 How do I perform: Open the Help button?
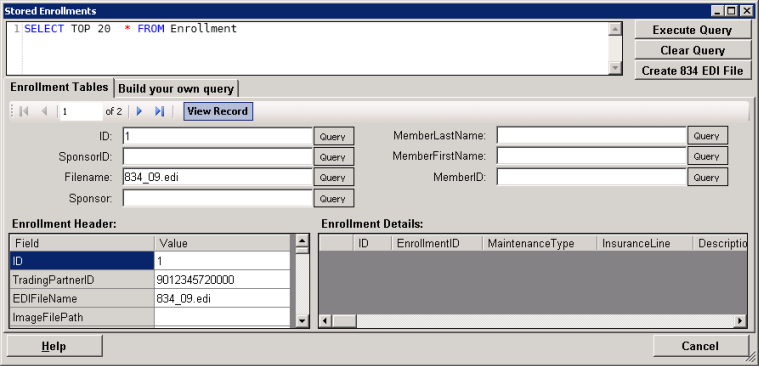pyautogui.click(x=54, y=346)
